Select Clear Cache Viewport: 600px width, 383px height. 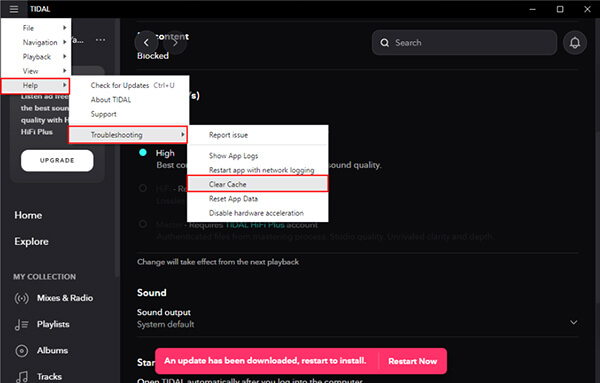[258, 184]
